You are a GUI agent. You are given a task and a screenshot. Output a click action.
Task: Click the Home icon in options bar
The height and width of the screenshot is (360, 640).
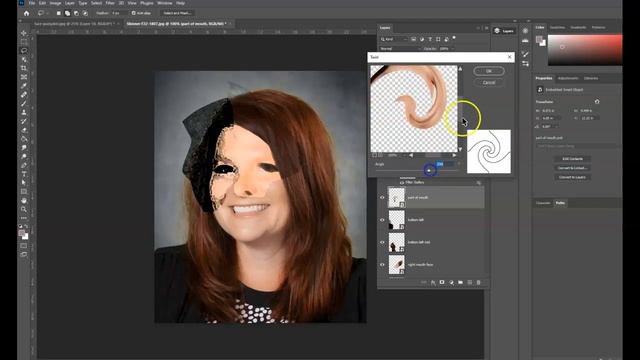tap(27, 13)
